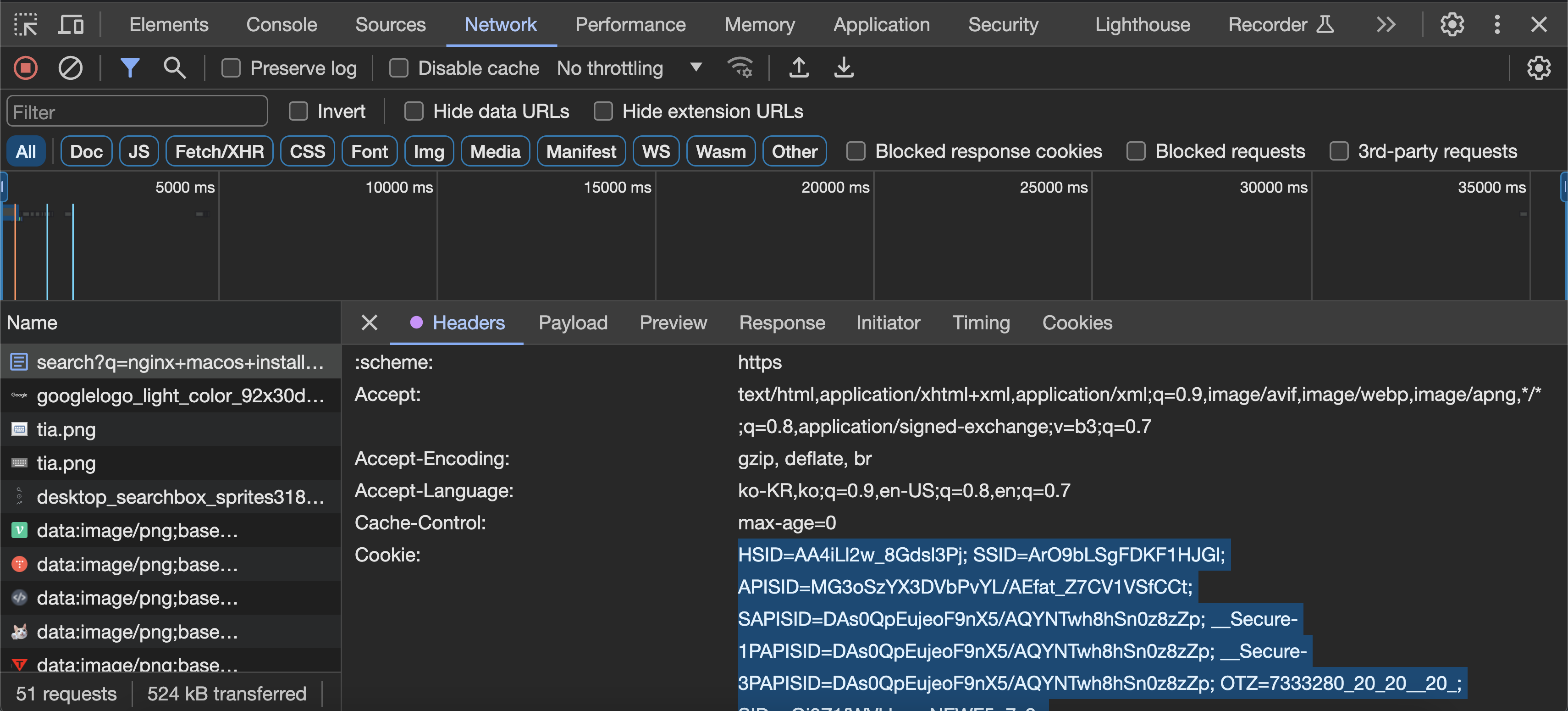The height and width of the screenshot is (711, 1568).
Task: Click the inspect element picker icon
Action: tap(26, 24)
